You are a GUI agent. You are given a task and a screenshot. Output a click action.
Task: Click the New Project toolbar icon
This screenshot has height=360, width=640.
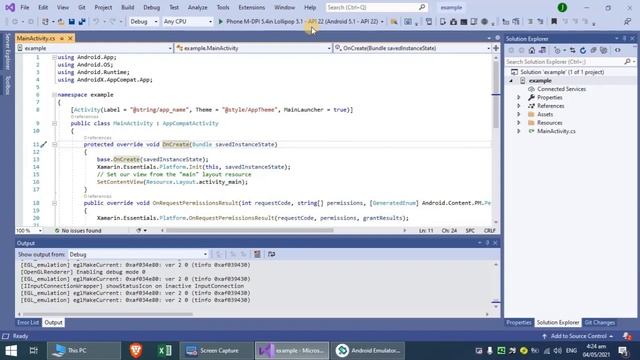click(x=45, y=22)
